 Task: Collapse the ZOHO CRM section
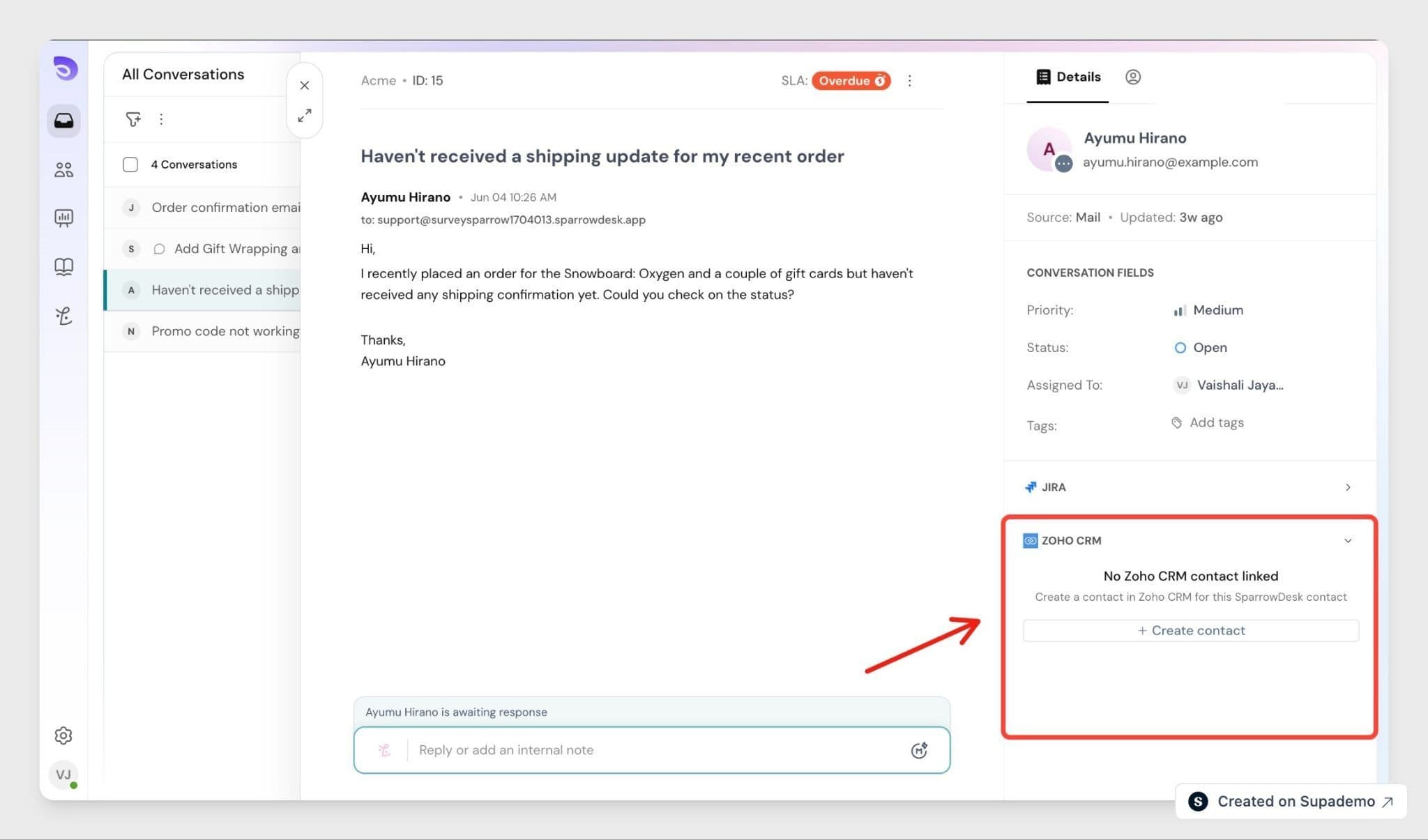coord(1348,541)
